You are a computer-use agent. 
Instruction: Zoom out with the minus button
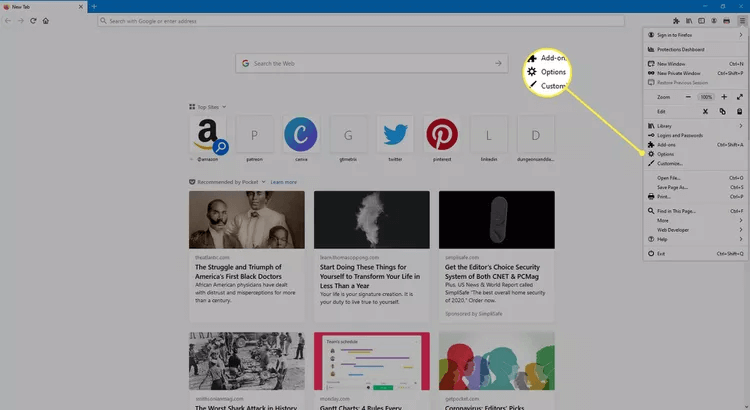pos(688,97)
